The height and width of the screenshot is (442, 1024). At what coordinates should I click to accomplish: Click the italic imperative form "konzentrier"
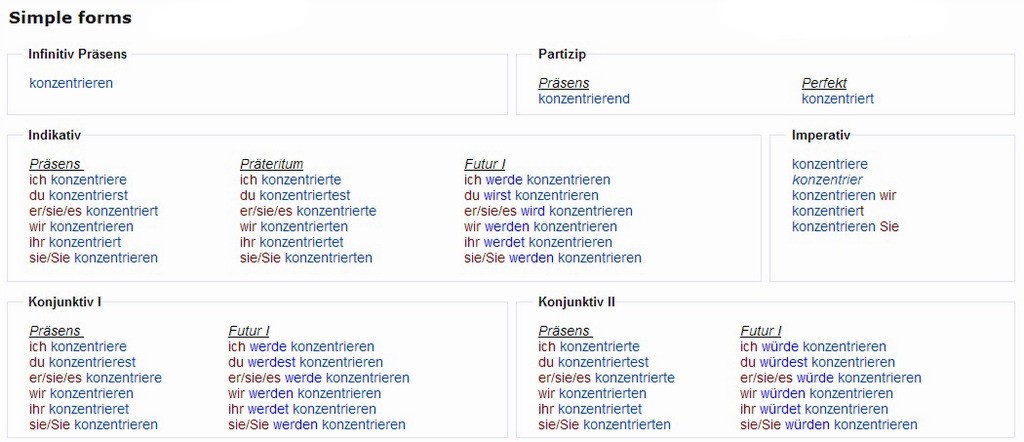coord(827,180)
